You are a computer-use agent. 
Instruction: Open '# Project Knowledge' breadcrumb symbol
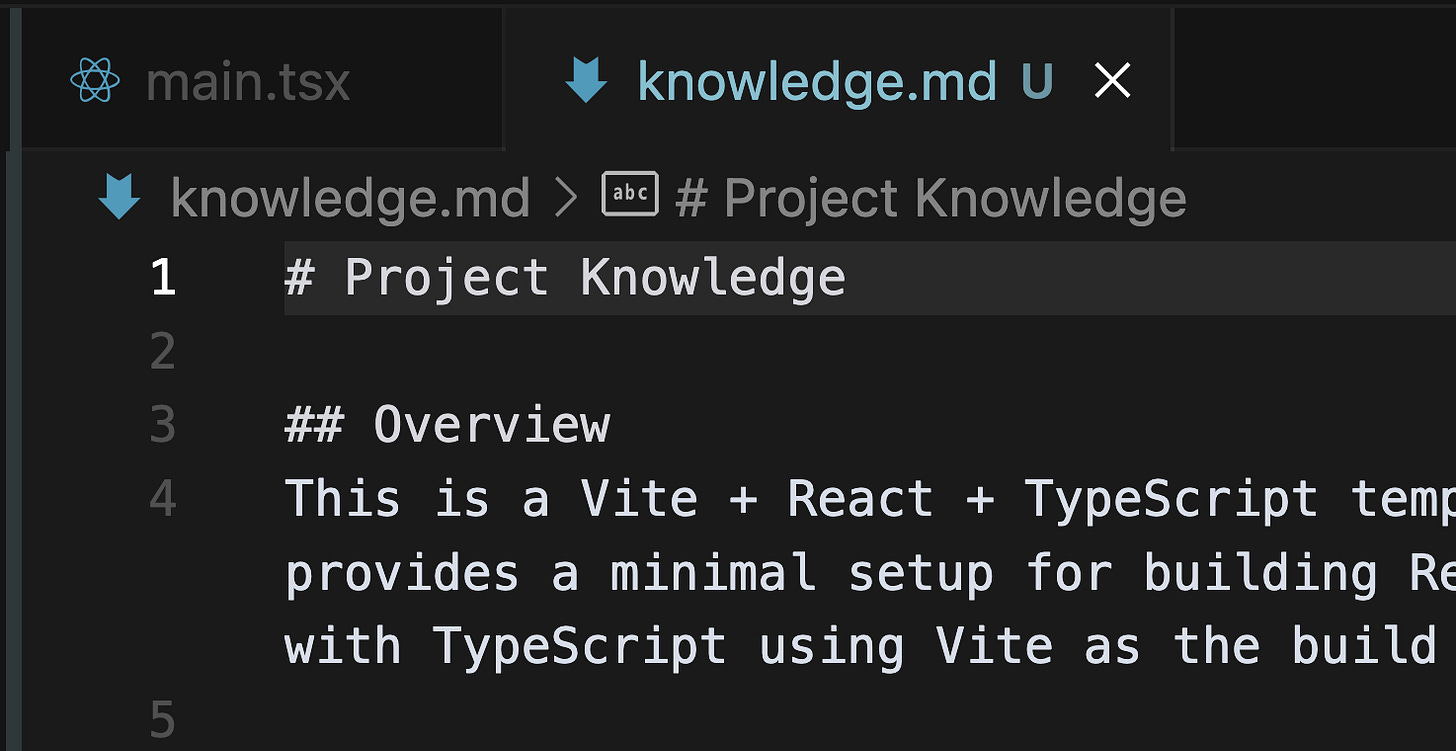point(931,198)
